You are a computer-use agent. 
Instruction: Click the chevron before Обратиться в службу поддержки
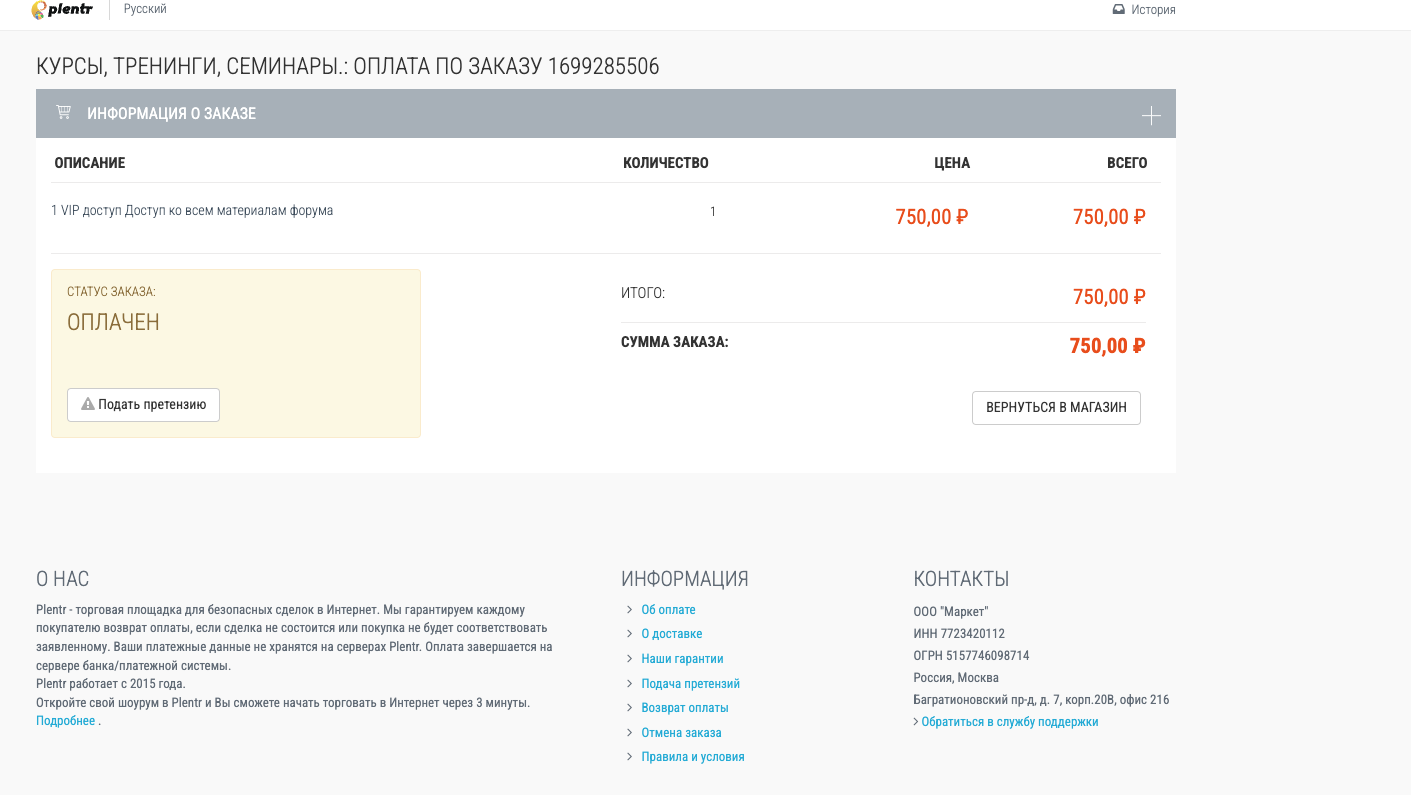coord(916,722)
